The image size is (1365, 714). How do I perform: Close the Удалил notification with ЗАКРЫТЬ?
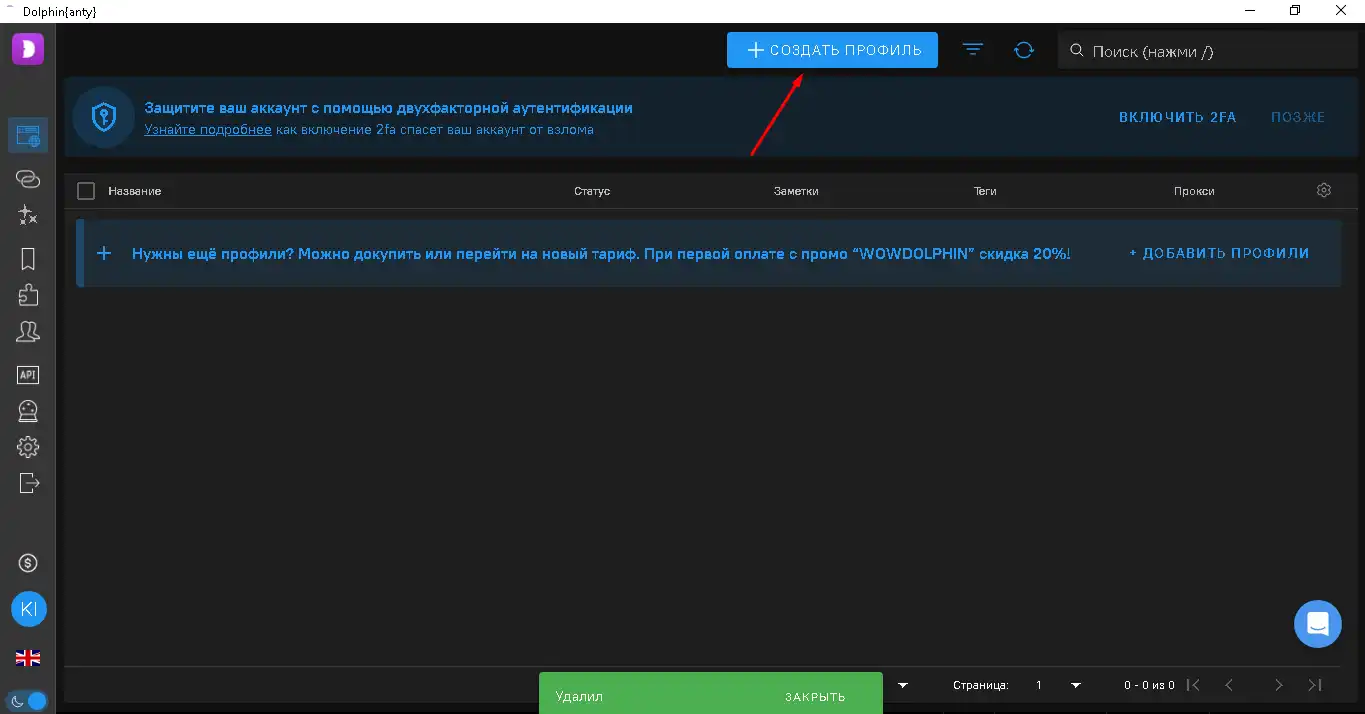815,697
